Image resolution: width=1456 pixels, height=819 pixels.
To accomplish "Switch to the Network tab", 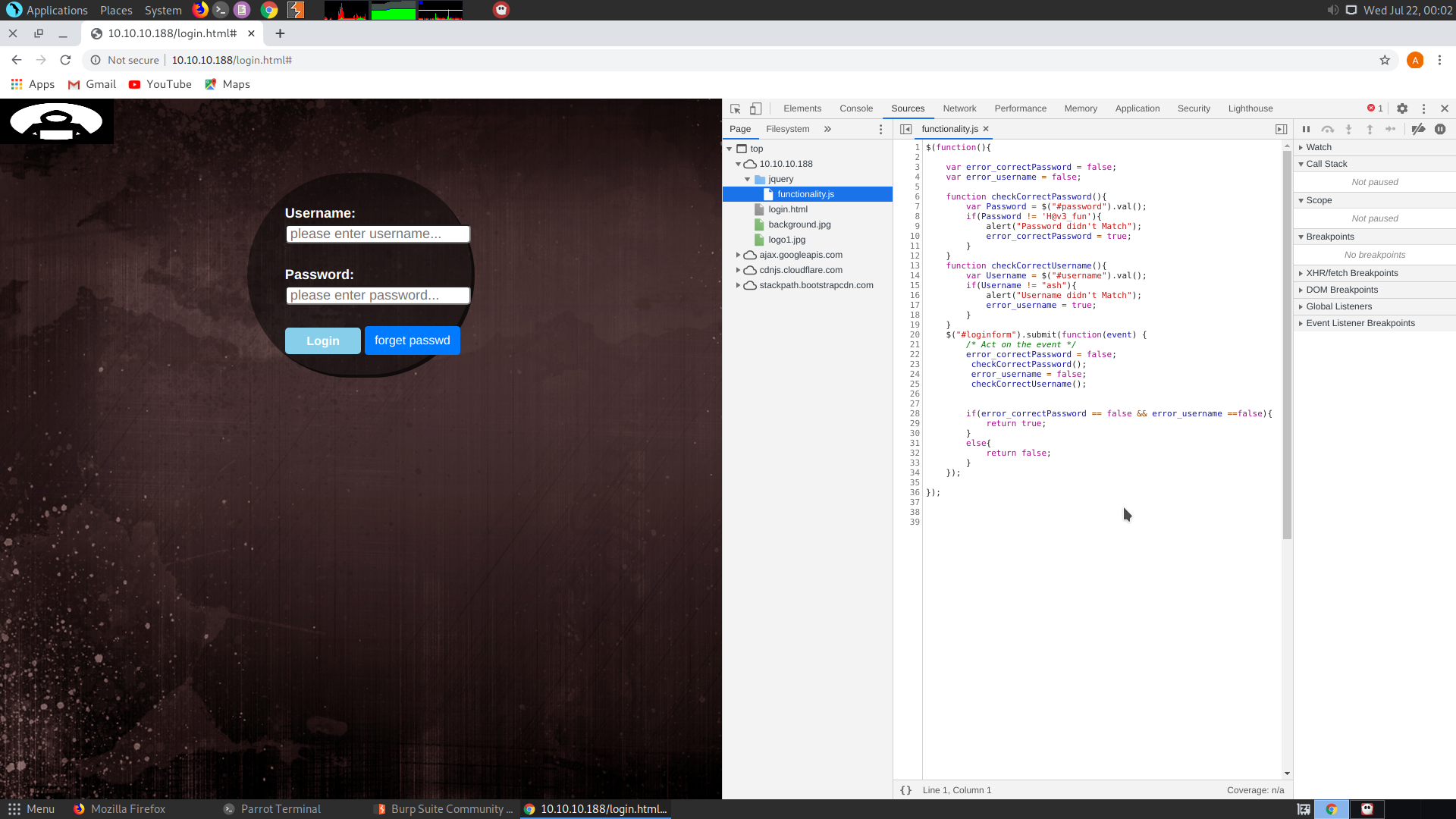I will pyautogui.click(x=959, y=108).
